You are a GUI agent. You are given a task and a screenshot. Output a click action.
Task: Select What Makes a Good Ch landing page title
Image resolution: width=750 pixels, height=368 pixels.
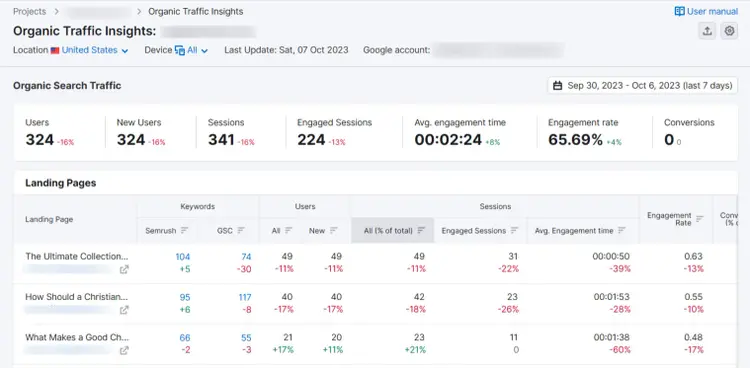(77, 338)
